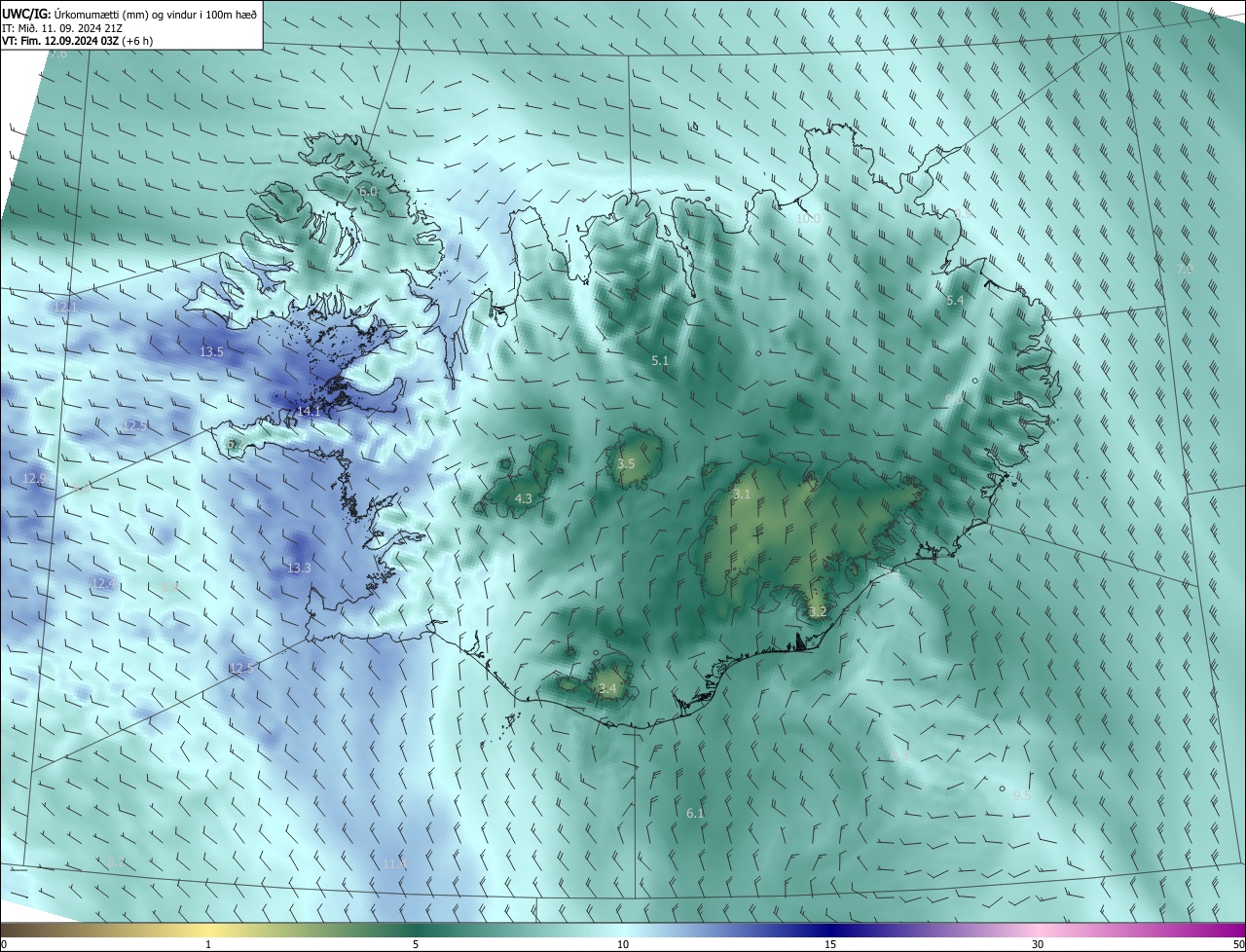Viewport: 1246px width, 952px height.
Task: Click the 13.3 value label on map
Action: [299, 568]
